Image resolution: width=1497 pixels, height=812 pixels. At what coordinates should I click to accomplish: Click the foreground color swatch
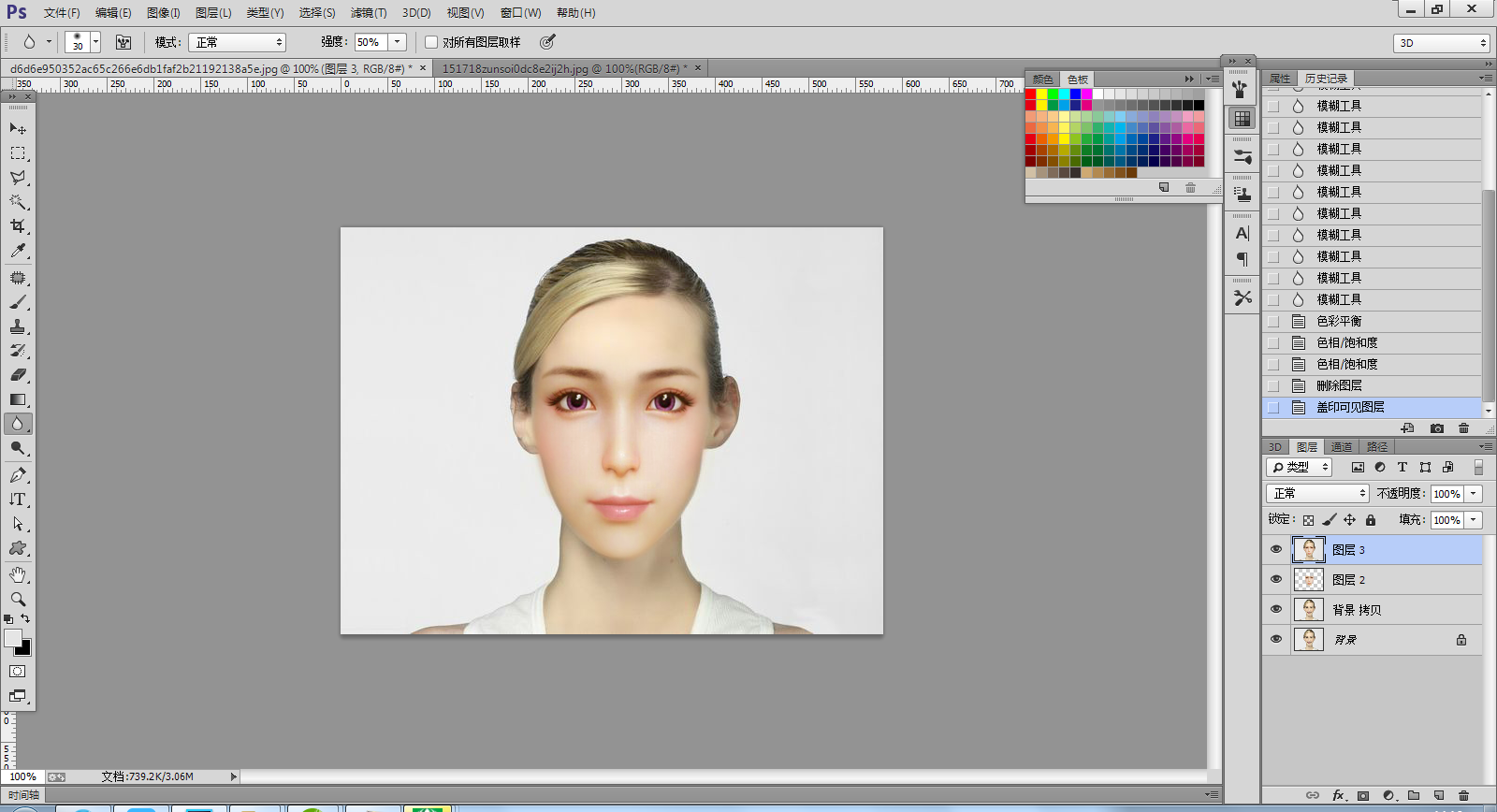[x=13, y=638]
